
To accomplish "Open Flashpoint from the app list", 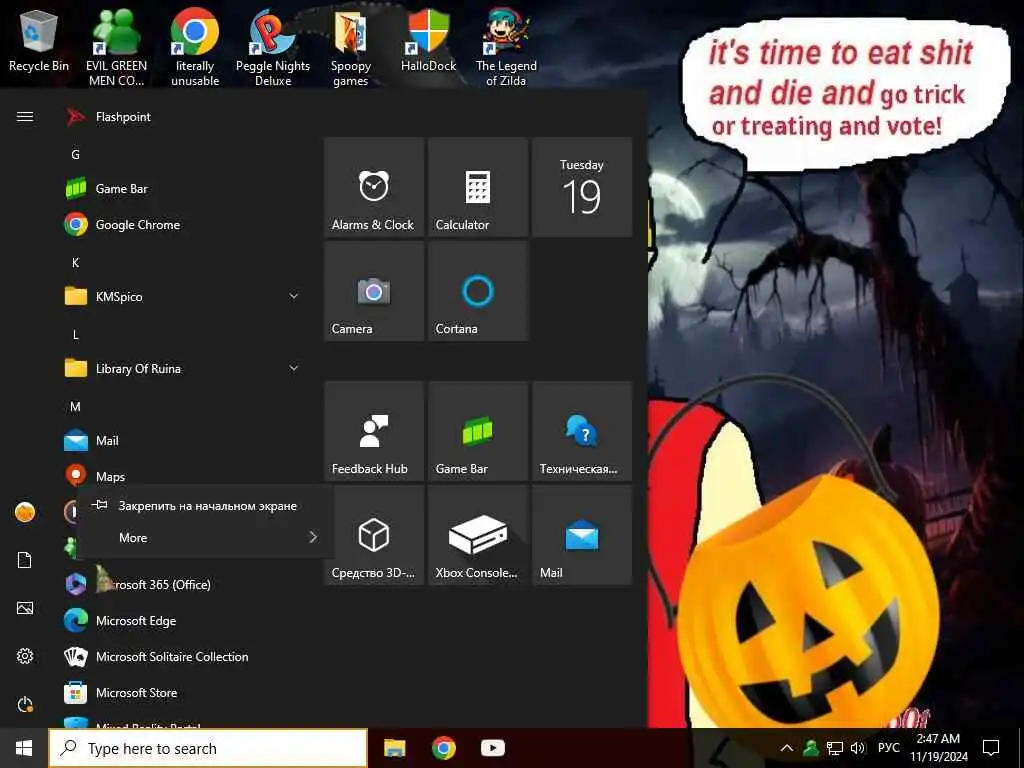I will pyautogui.click(x=182, y=117).
